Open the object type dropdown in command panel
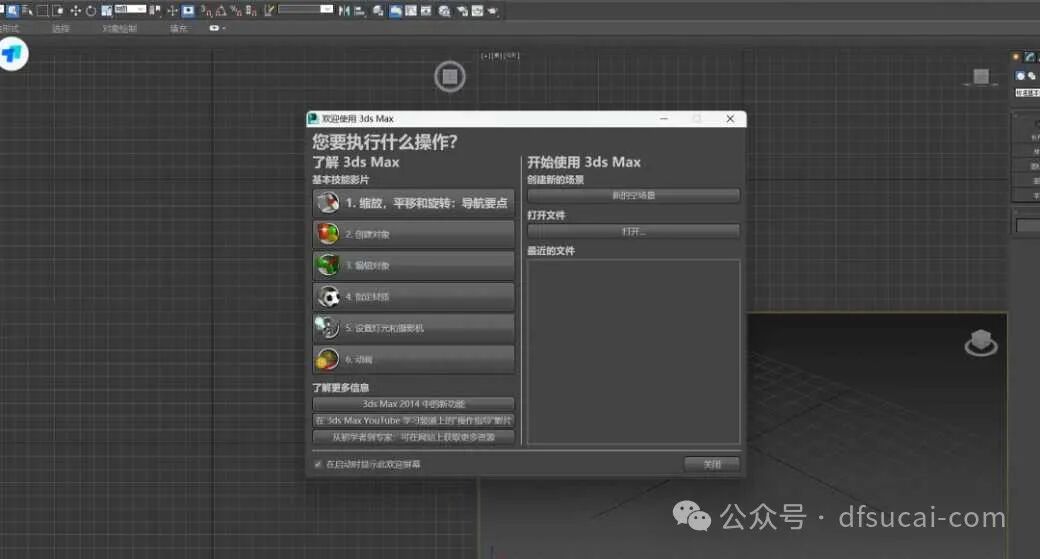The height and width of the screenshot is (559, 1040). (1027, 93)
